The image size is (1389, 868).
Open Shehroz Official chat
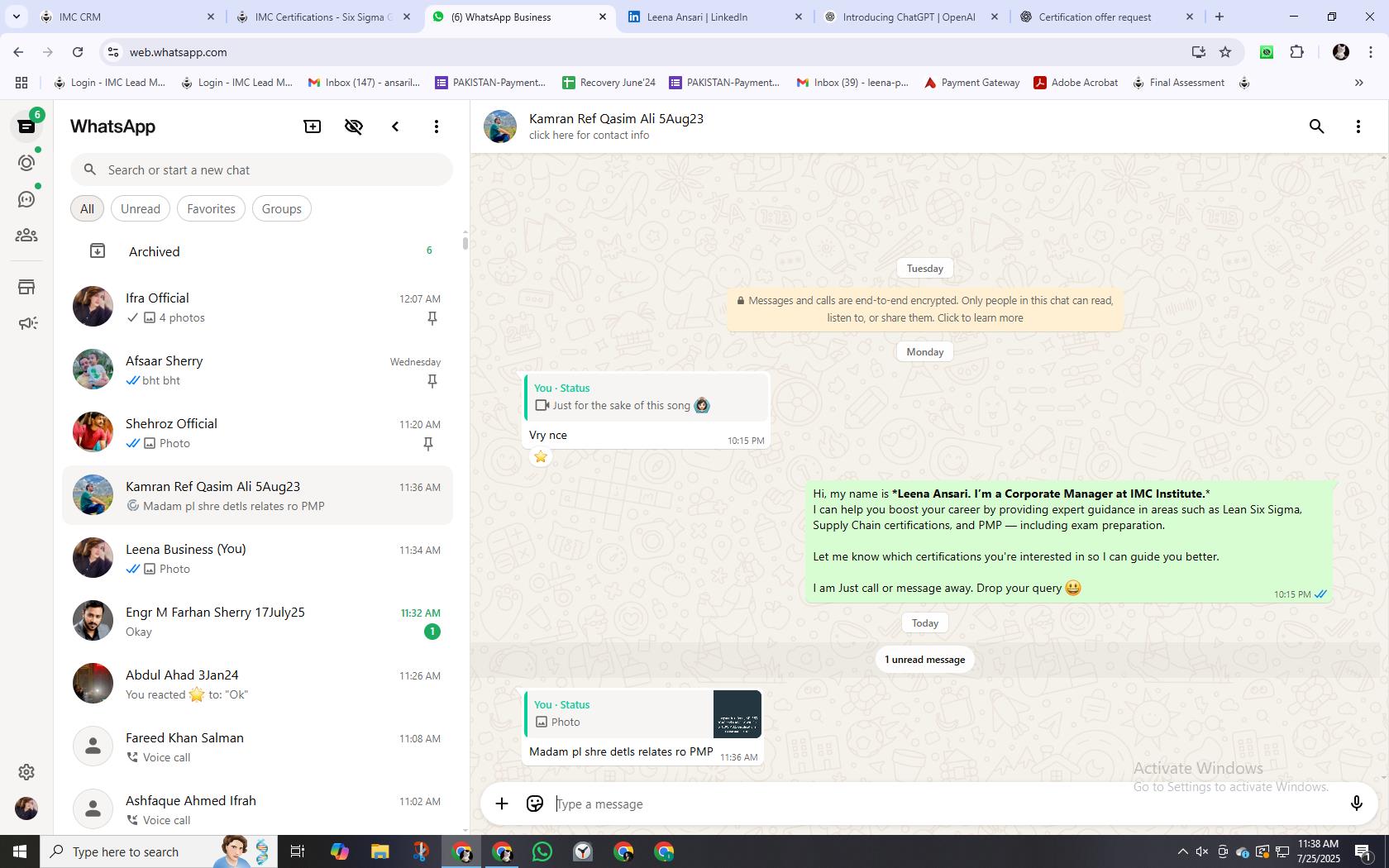[x=258, y=433]
